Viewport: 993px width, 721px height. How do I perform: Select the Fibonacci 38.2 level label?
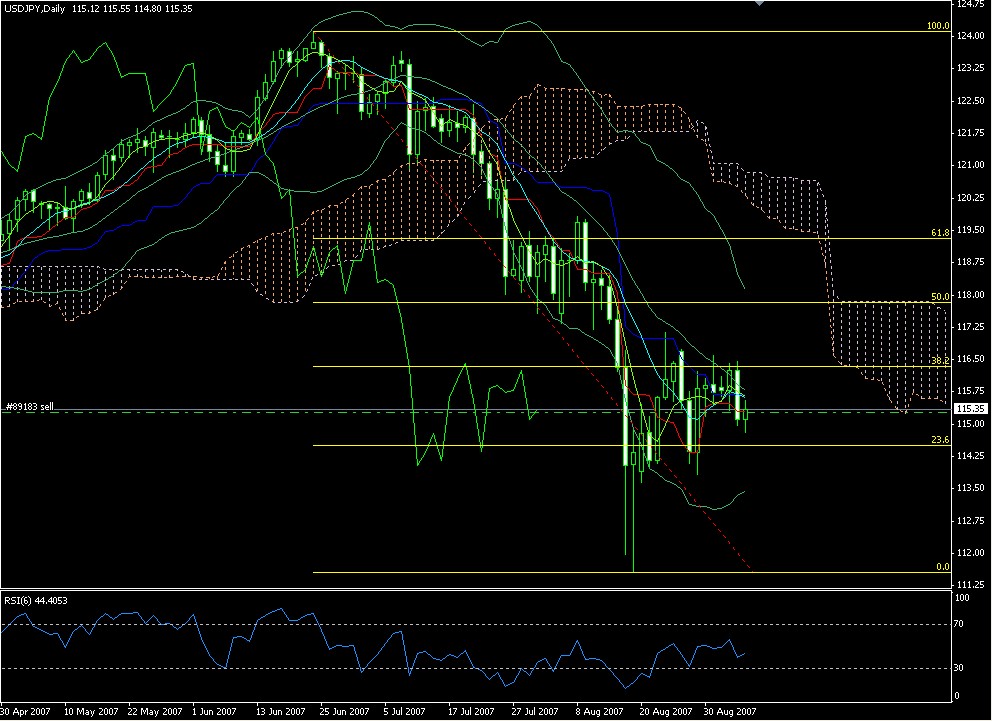(940, 360)
